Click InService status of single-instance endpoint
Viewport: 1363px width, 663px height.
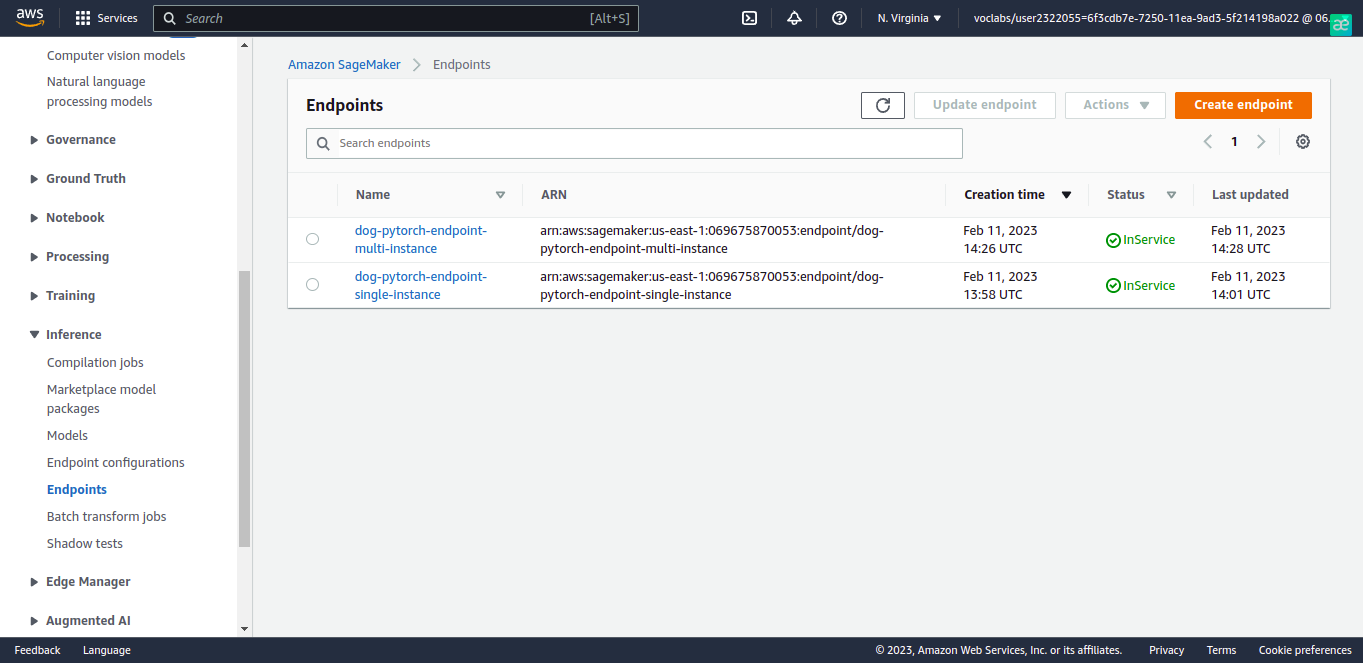pyautogui.click(x=1140, y=286)
